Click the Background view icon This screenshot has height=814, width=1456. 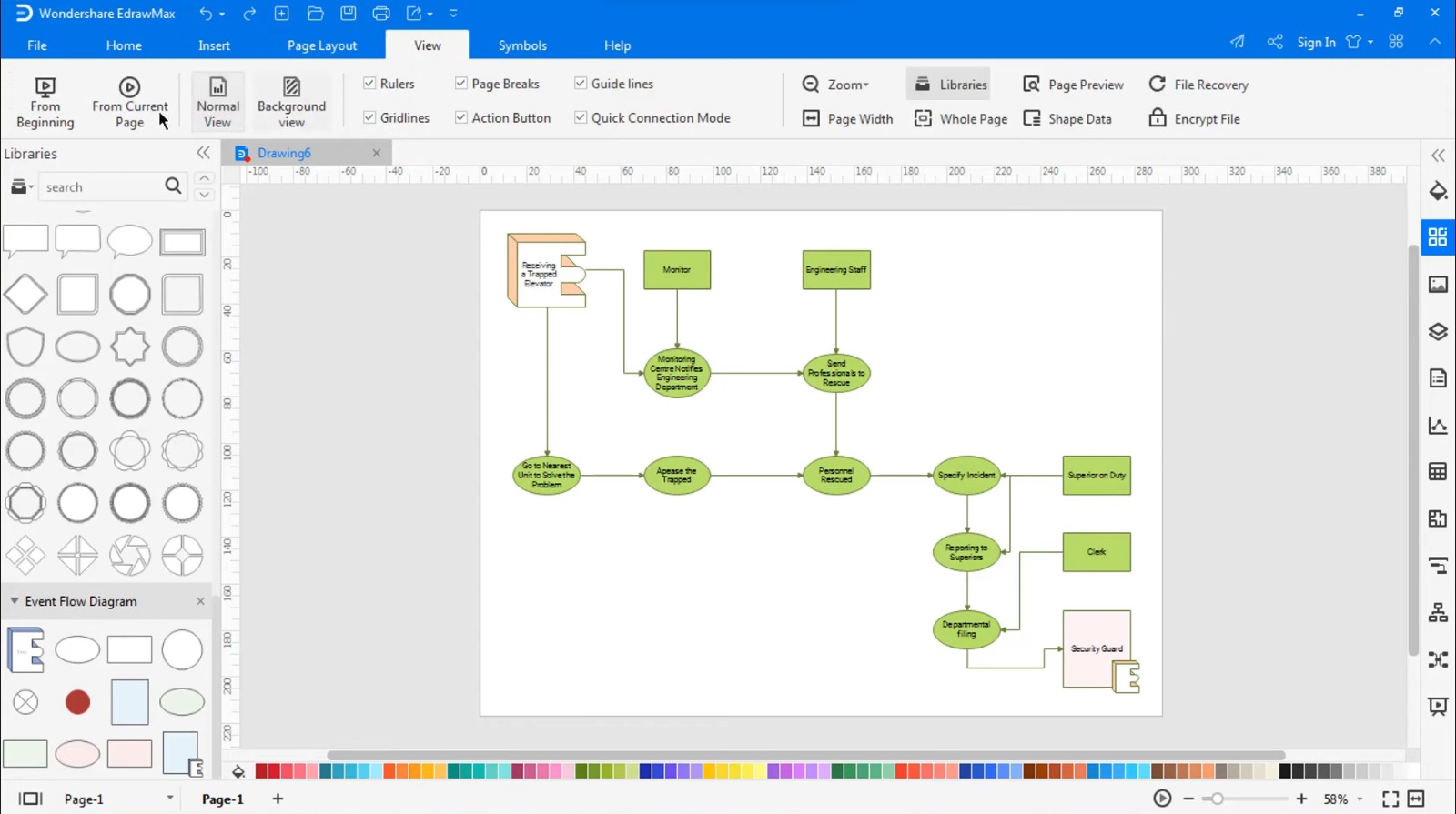pos(291,87)
